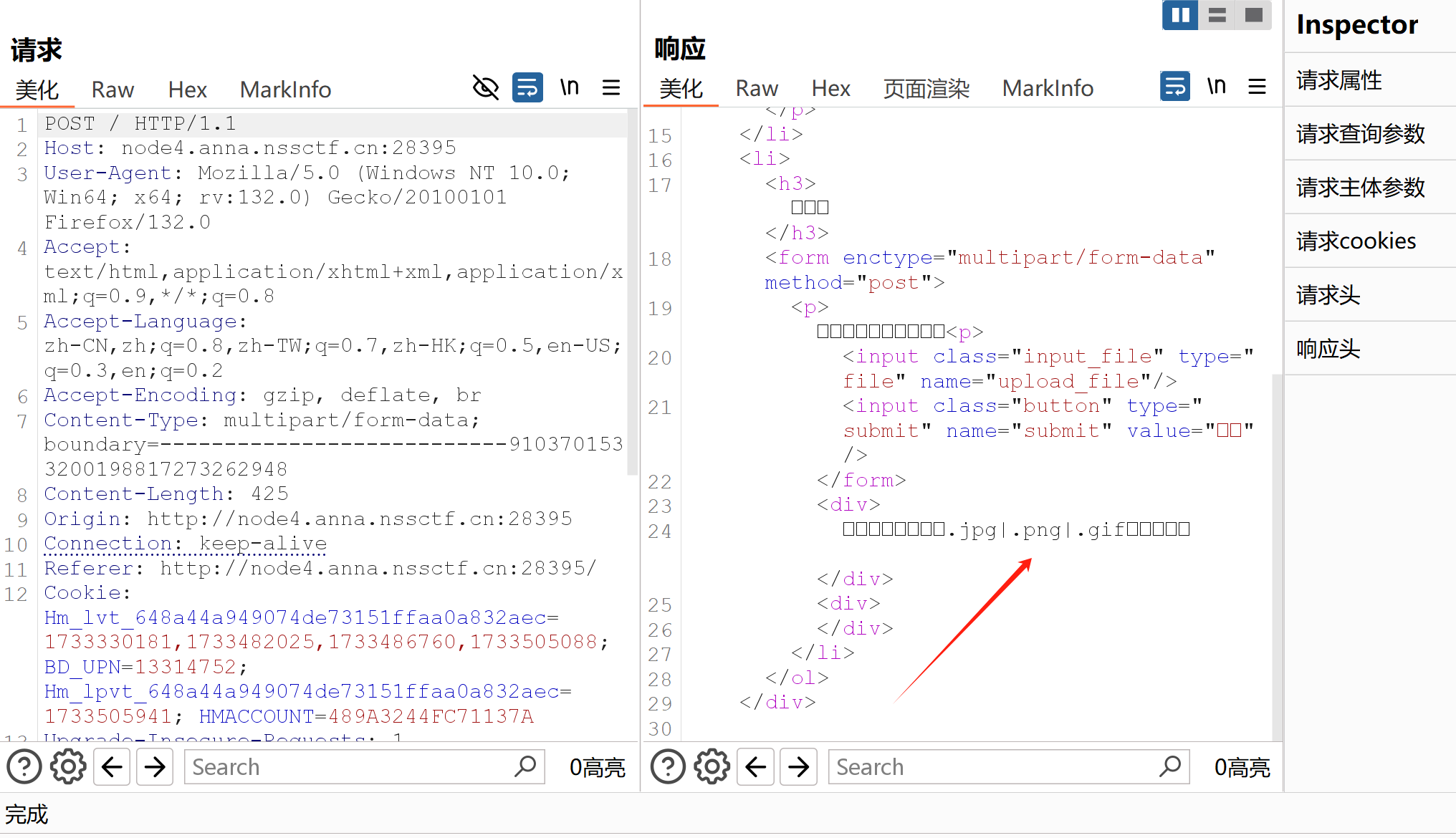Viewport: 1456px width, 838px height.
Task: Go to next match in request search
Action: (155, 767)
